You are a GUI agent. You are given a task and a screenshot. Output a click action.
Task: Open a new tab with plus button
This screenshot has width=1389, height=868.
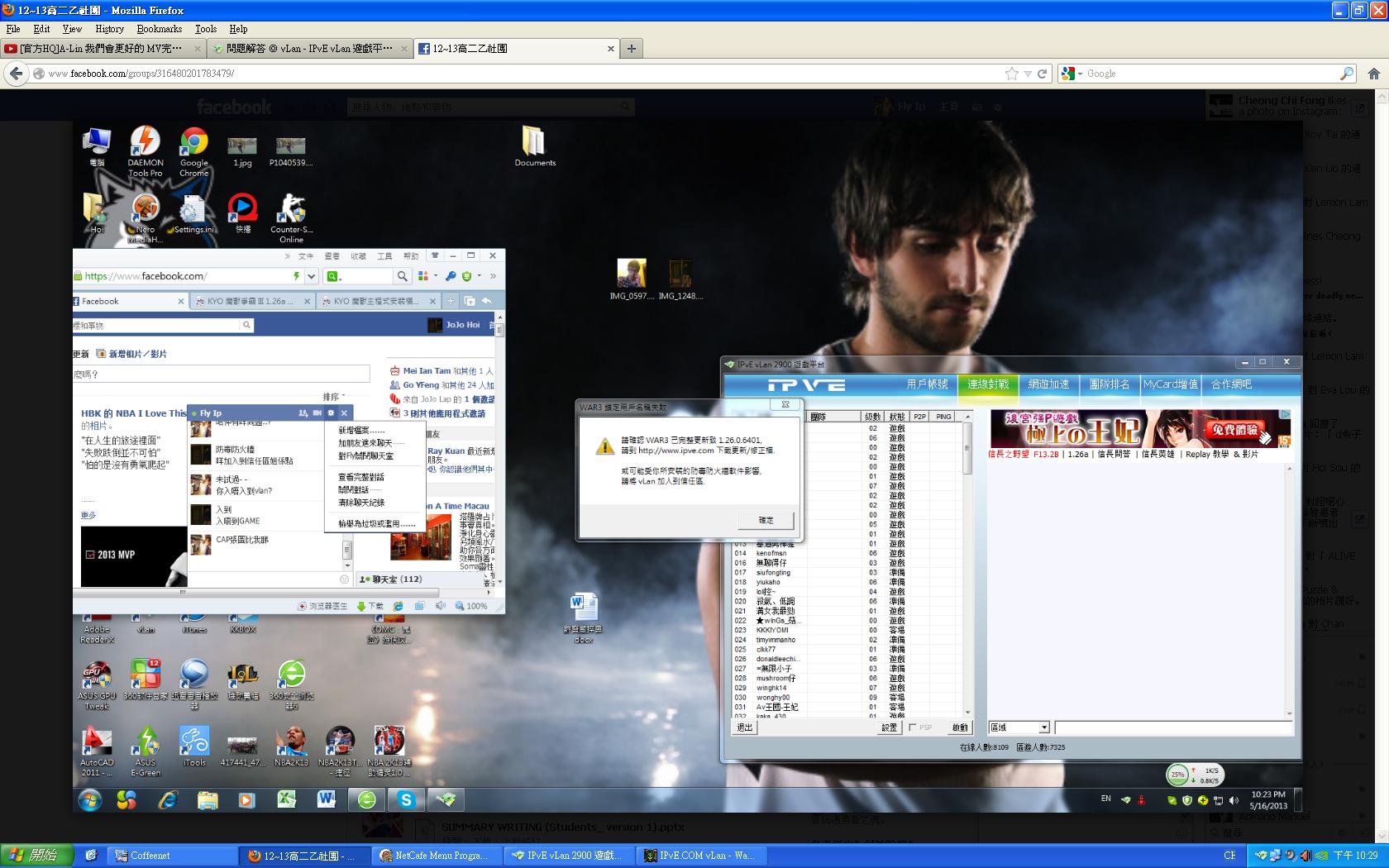pos(632,49)
